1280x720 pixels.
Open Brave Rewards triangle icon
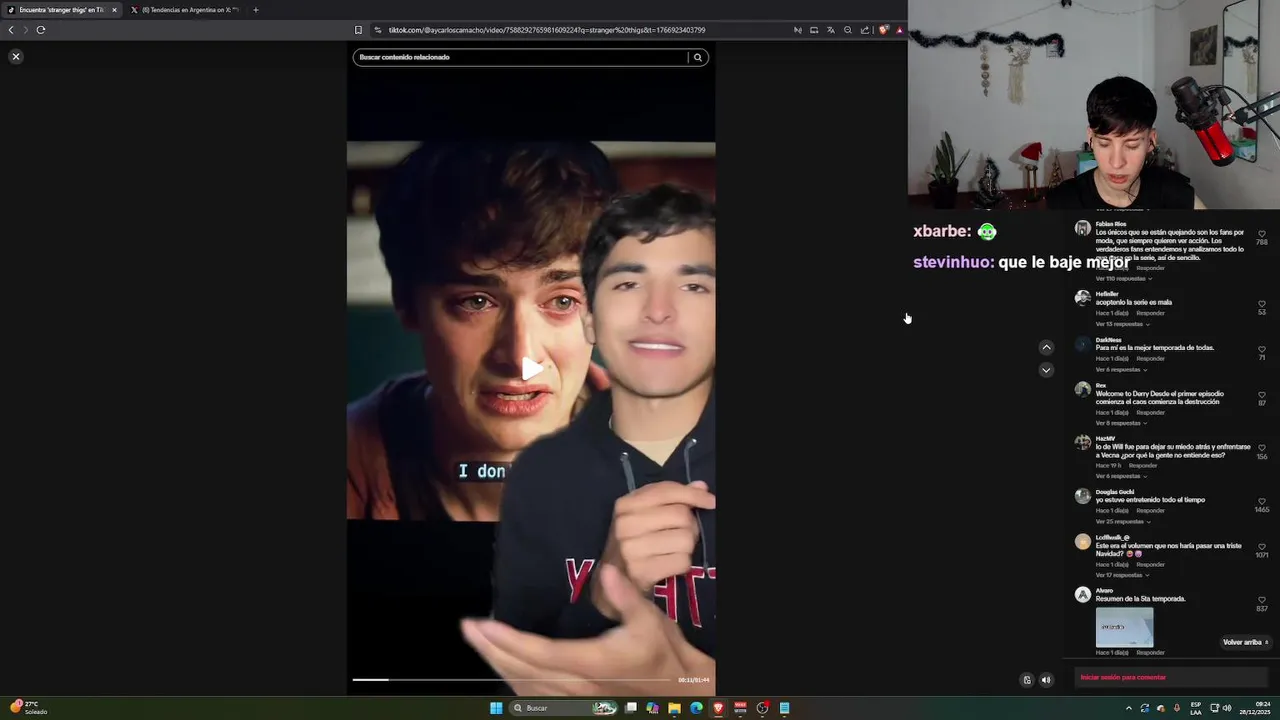[x=899, y=30]
